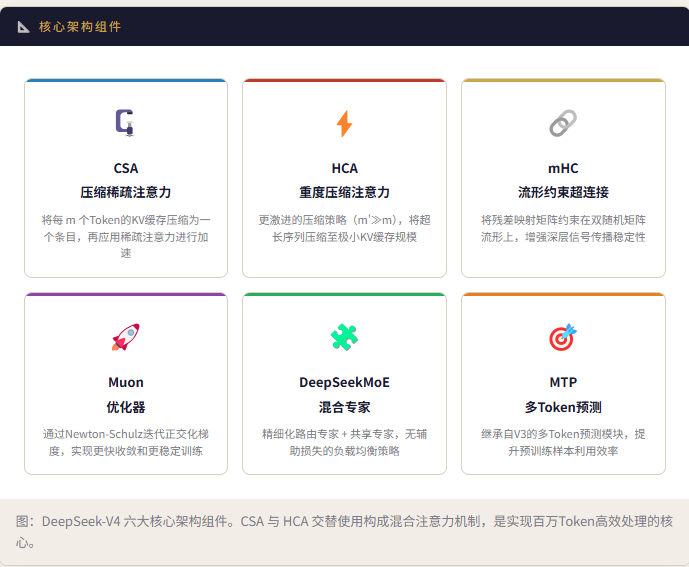Click the 流形约束超连接 subtitle
This screenshot has width=689, height=567.
tap(563, 192)
